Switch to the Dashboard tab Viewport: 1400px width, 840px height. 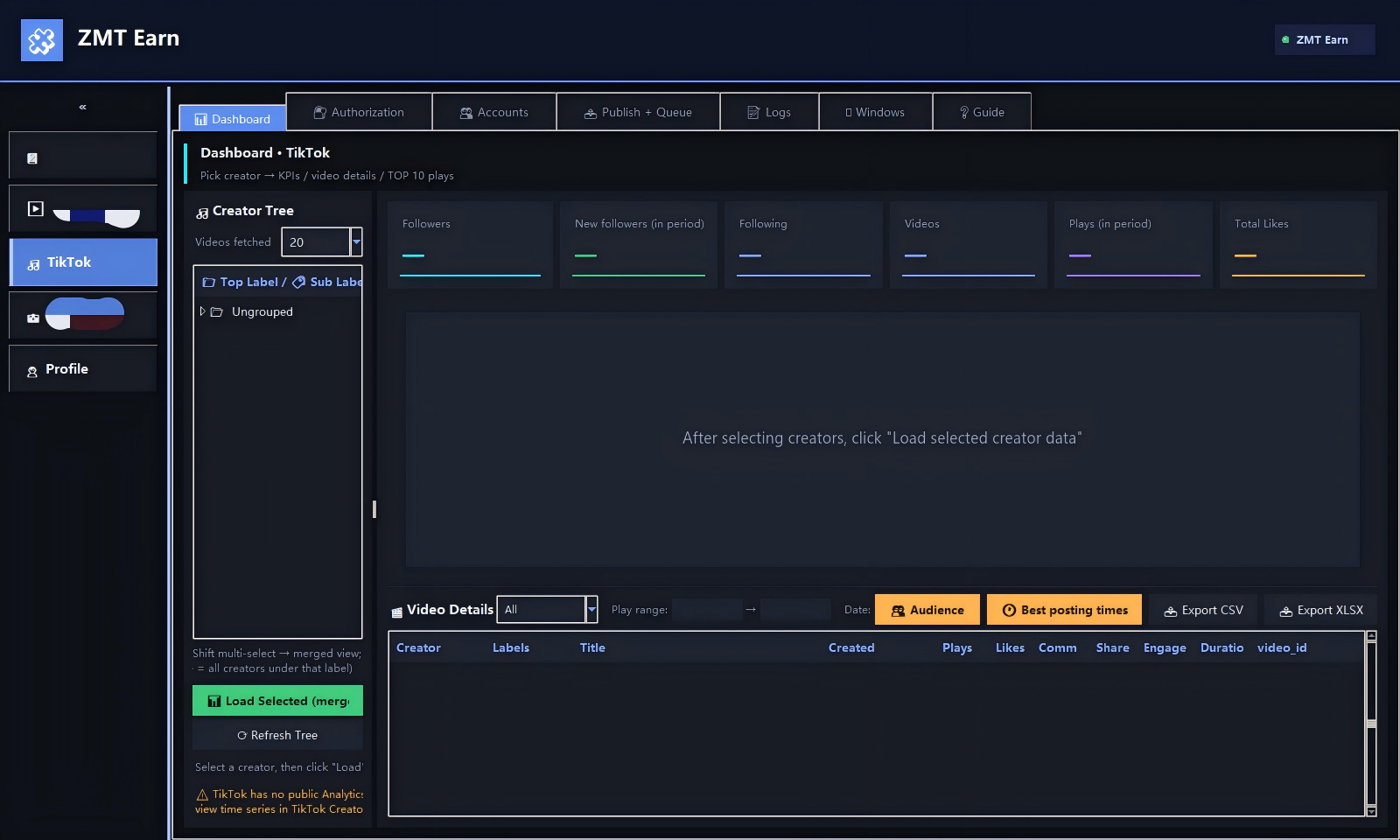tap(233, 118)
